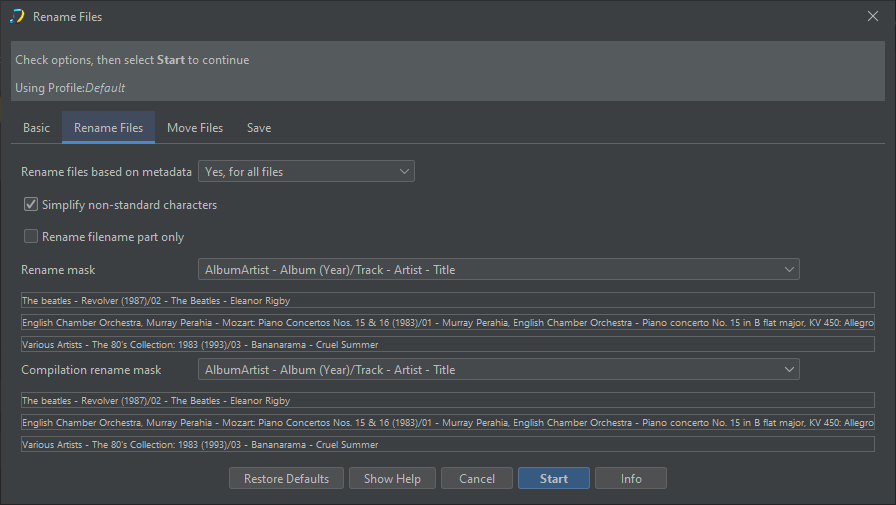Open the Move Files tab
Image resolution: width=896 pixels, height=505 pixels.
pos(195,128)
